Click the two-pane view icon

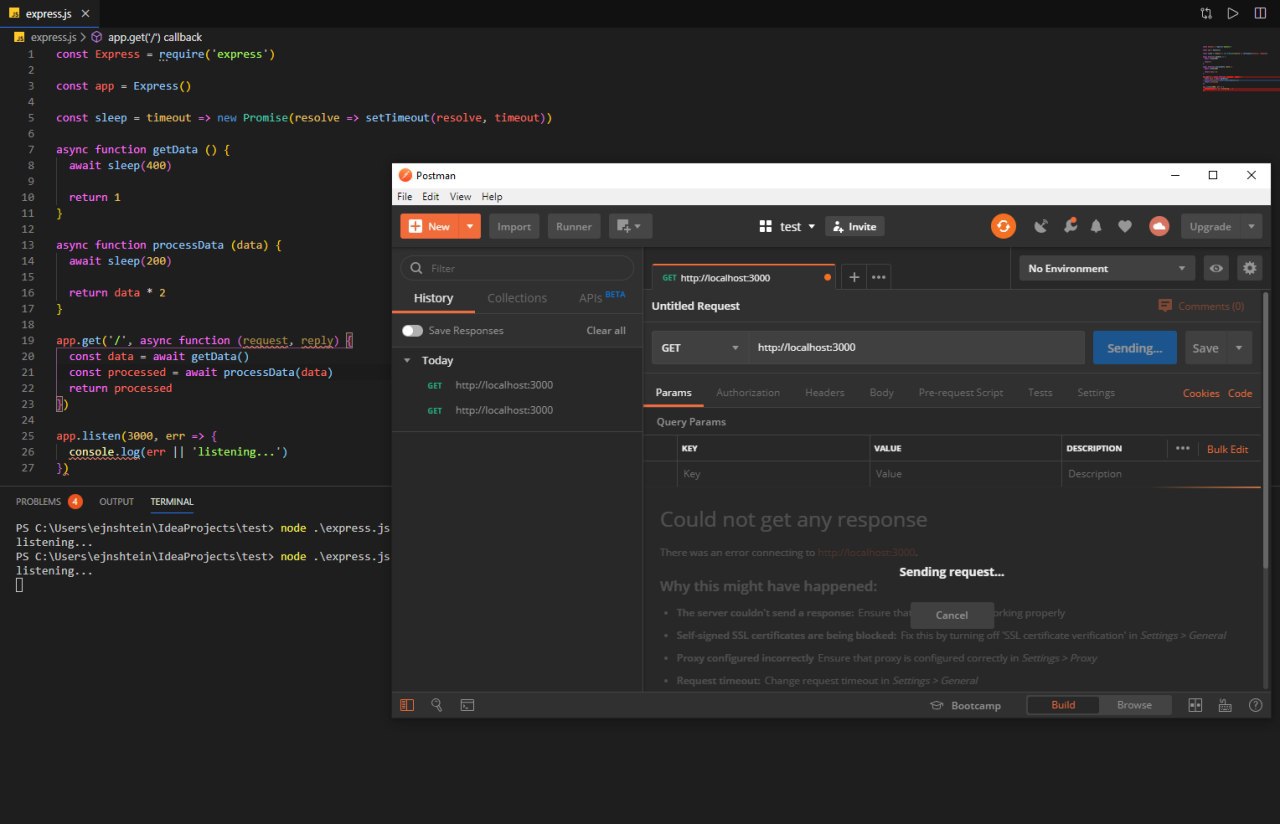point(1194,705)
